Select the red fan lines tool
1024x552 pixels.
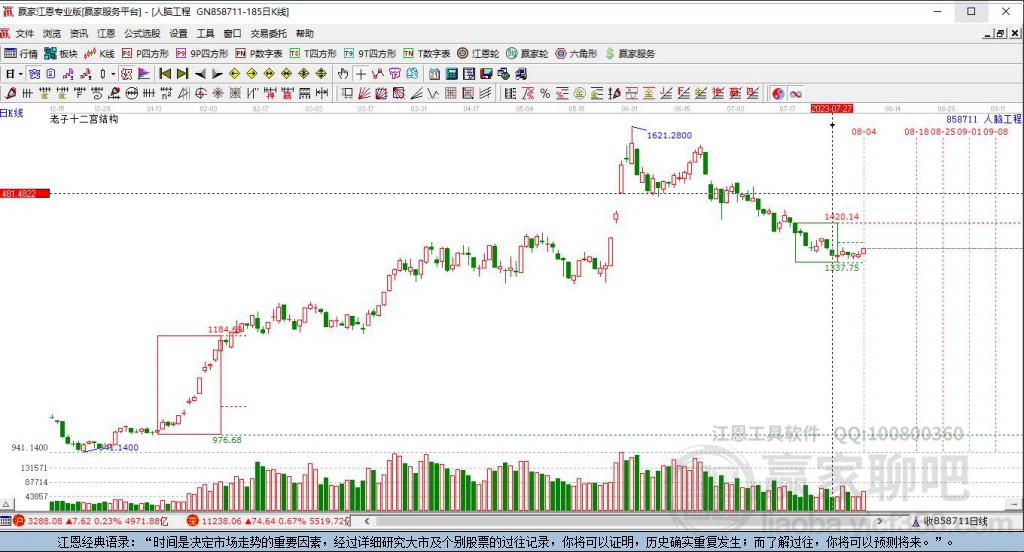364,93
